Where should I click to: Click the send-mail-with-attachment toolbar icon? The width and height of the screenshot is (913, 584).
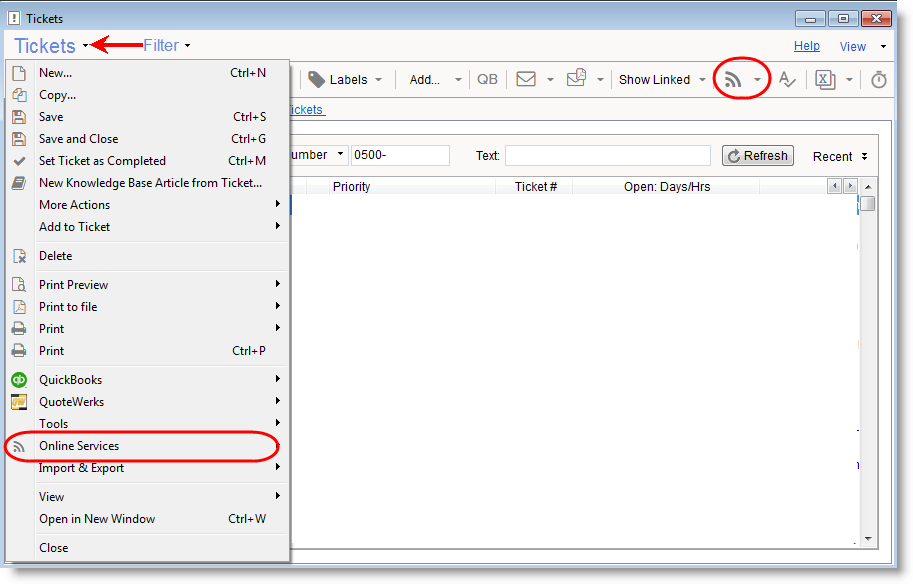576,80
